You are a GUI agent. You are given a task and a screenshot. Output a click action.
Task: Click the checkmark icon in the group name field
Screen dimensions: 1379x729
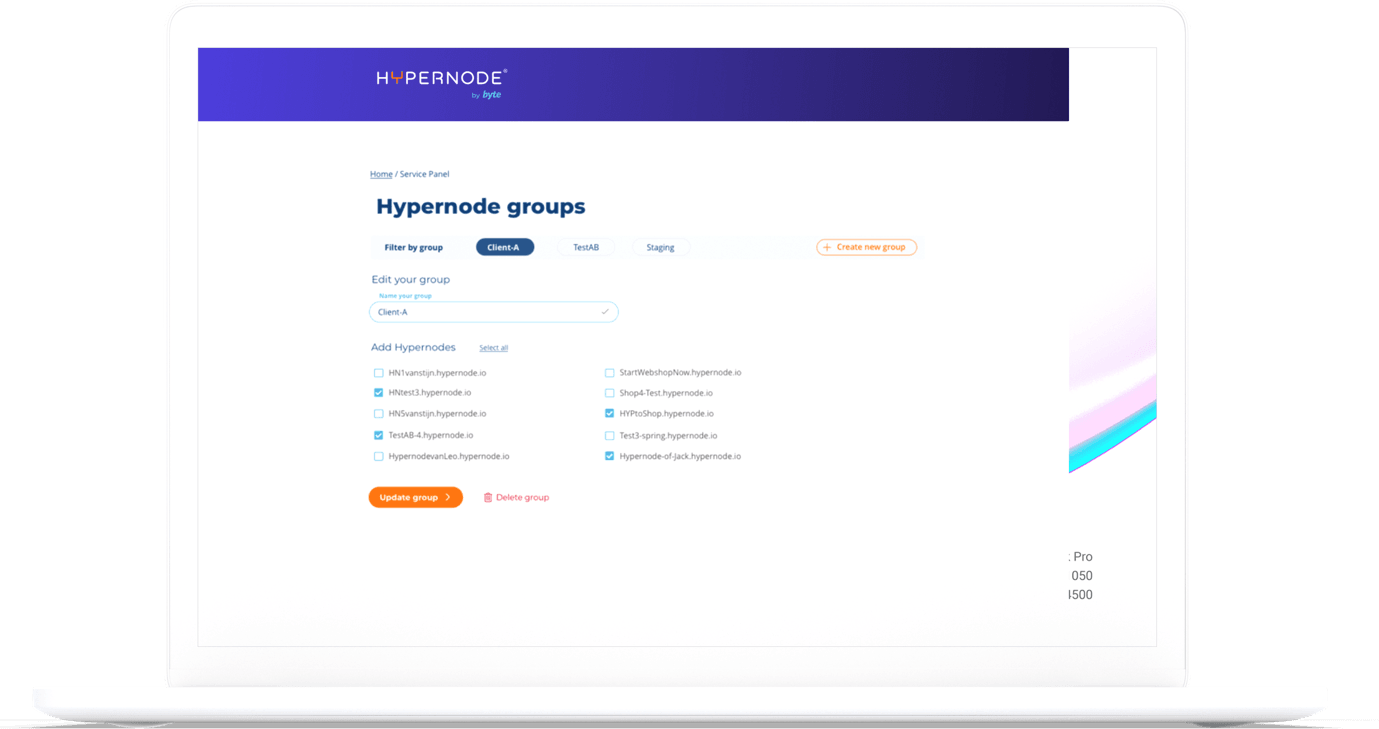[604, 312]
